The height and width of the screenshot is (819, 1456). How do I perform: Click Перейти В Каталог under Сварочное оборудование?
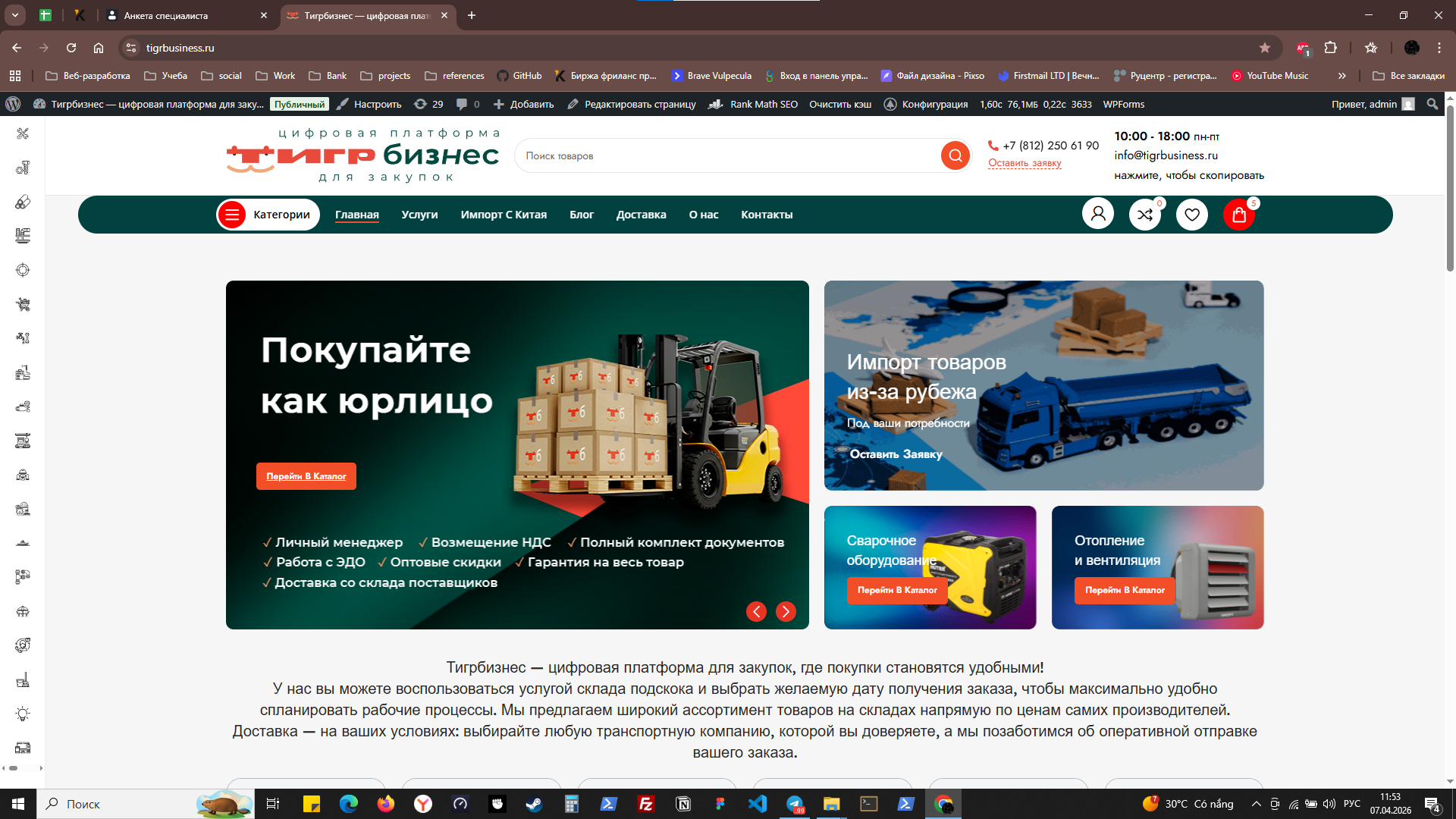click(x=897, y=590)
